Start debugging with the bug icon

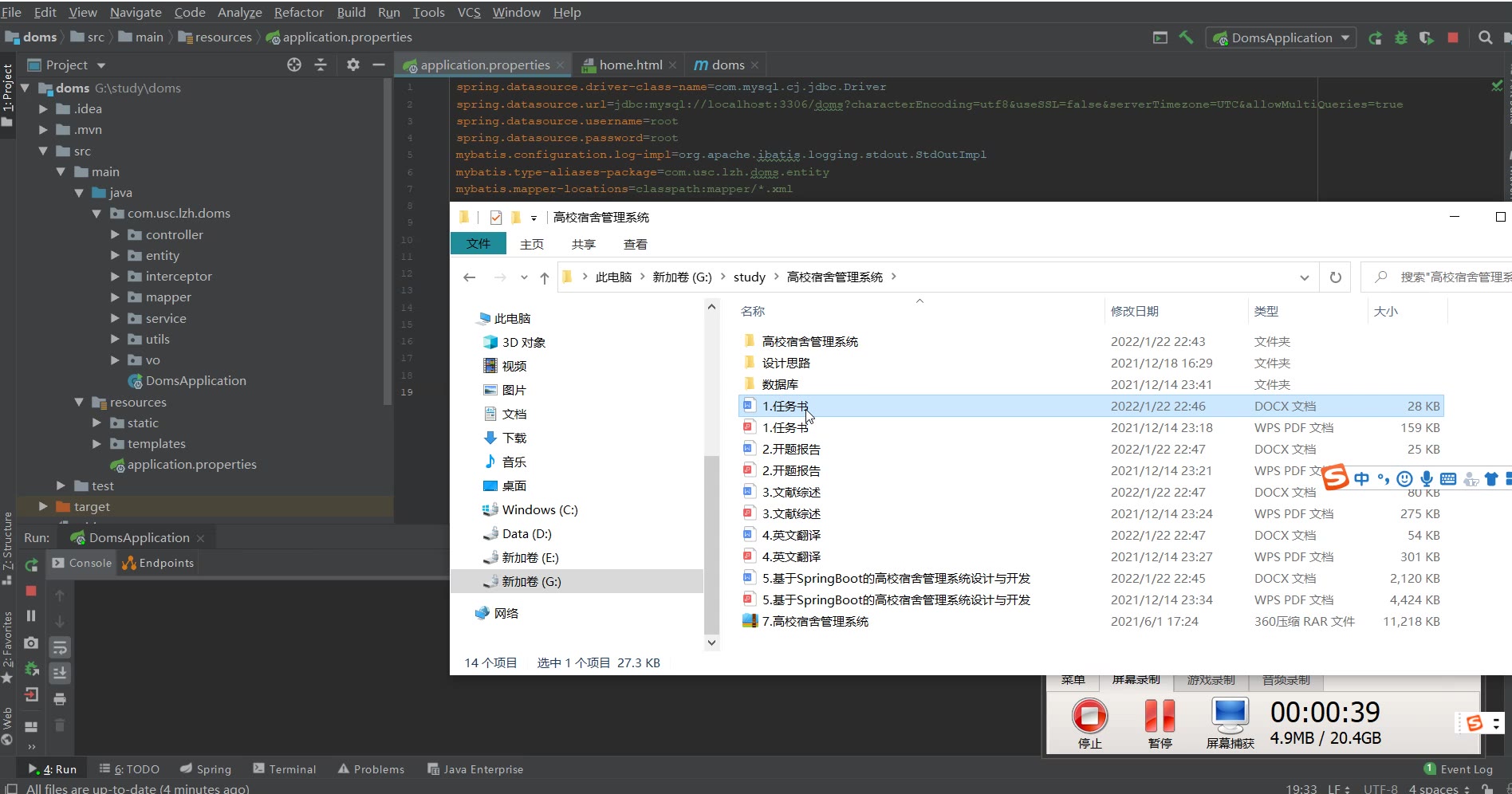(1400, 37)
